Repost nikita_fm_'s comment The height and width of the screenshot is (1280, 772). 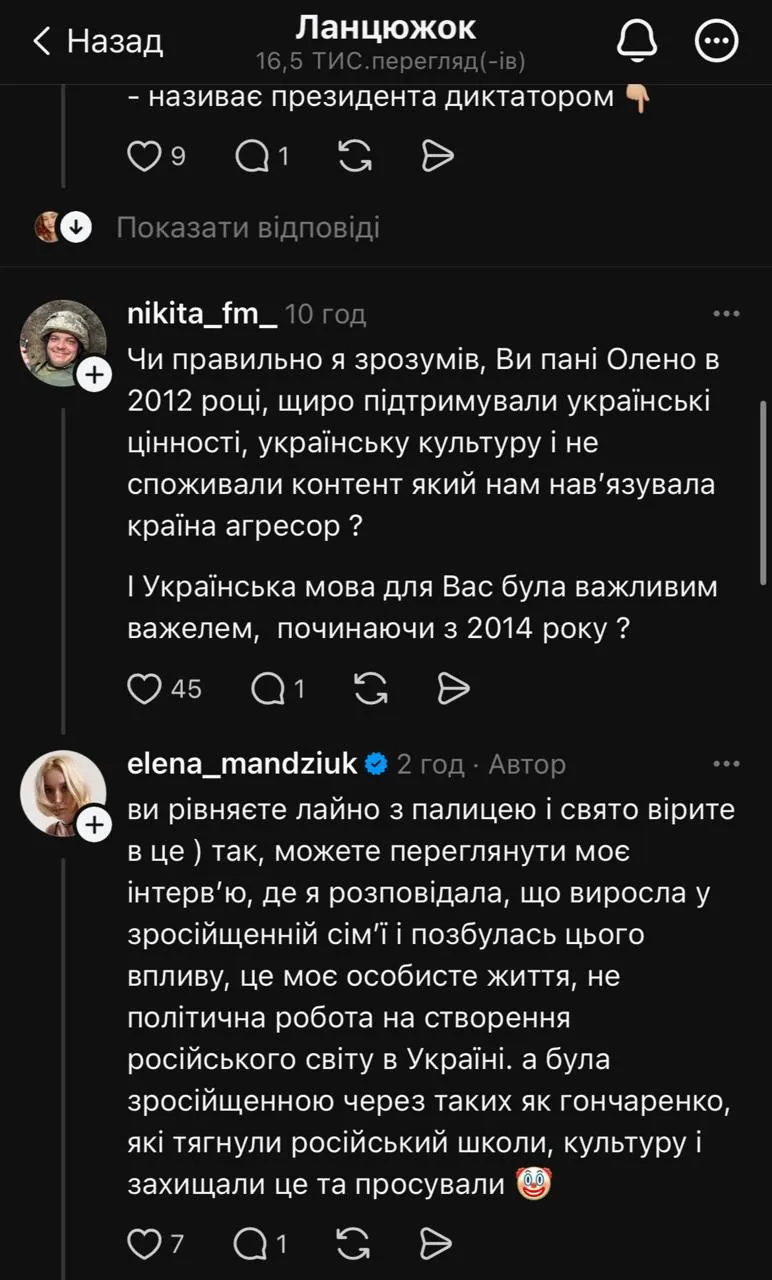371,688
